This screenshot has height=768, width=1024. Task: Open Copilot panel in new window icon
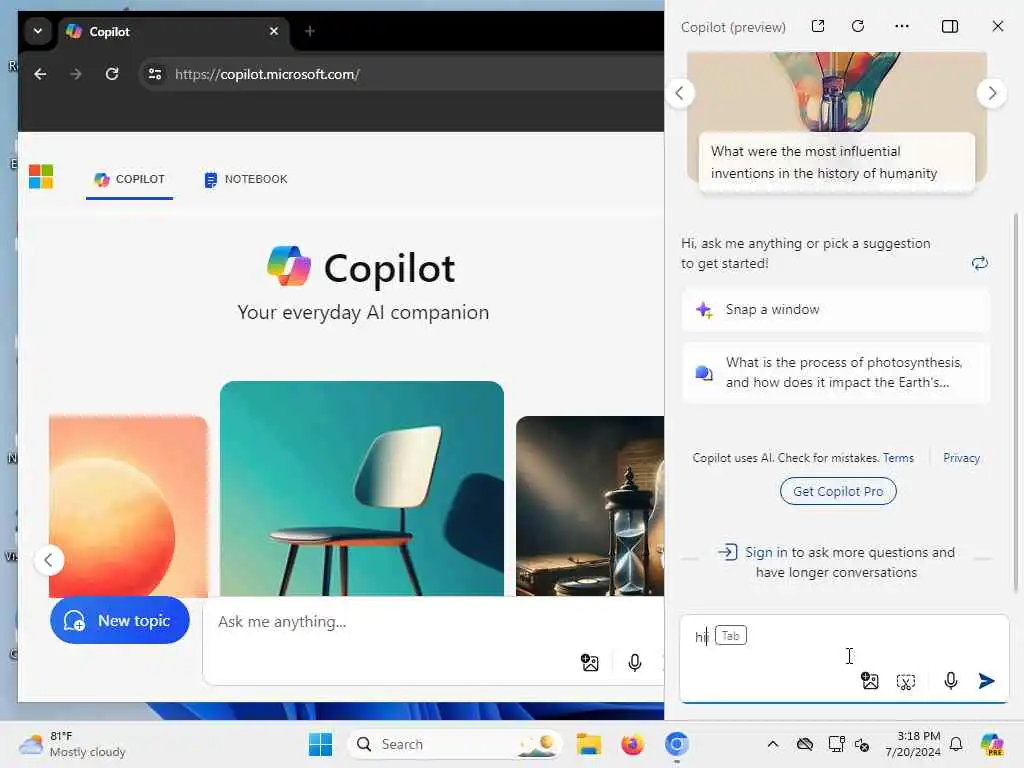pos(818,26)
